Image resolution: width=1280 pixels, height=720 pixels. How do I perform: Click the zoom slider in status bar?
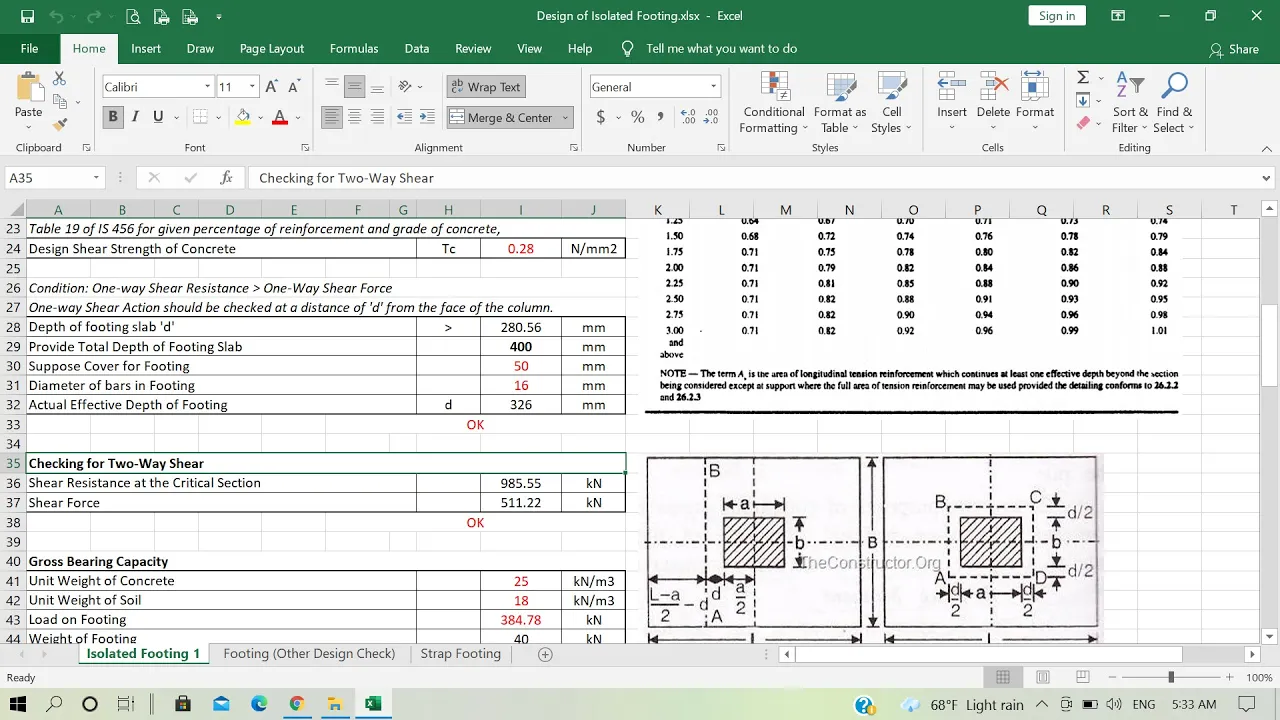[1171, 678]
